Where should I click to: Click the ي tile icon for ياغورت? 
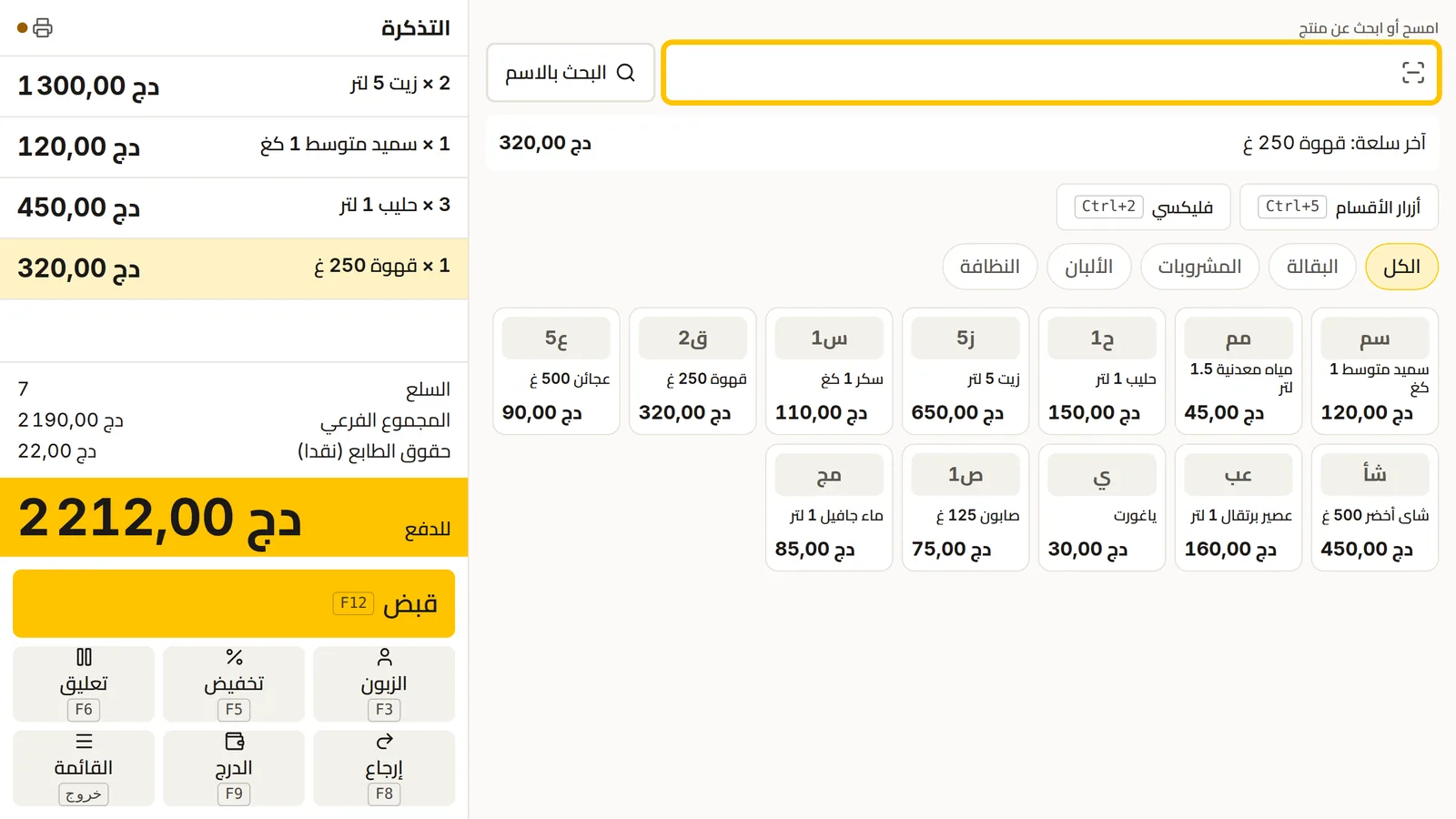(x=1101, y=475)
